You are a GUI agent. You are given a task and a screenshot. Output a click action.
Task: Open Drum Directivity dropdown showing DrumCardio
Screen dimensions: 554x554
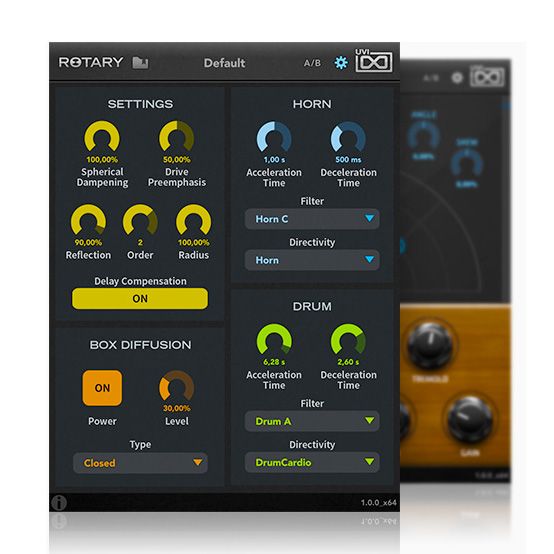pos(312,462)
